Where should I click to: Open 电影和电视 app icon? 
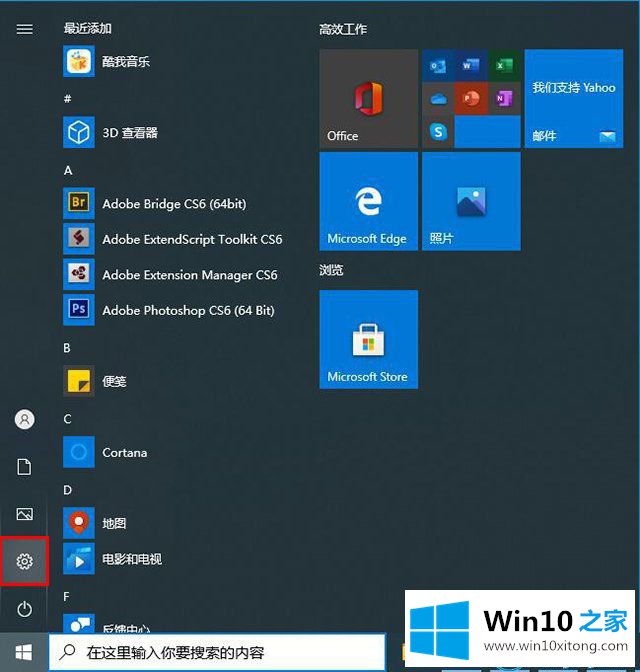79,558
